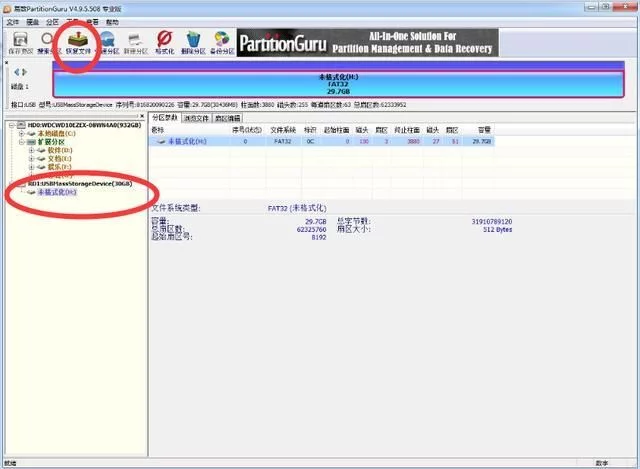Click the Save Changes (保存更改) toolbar icon

pos(21,43)
